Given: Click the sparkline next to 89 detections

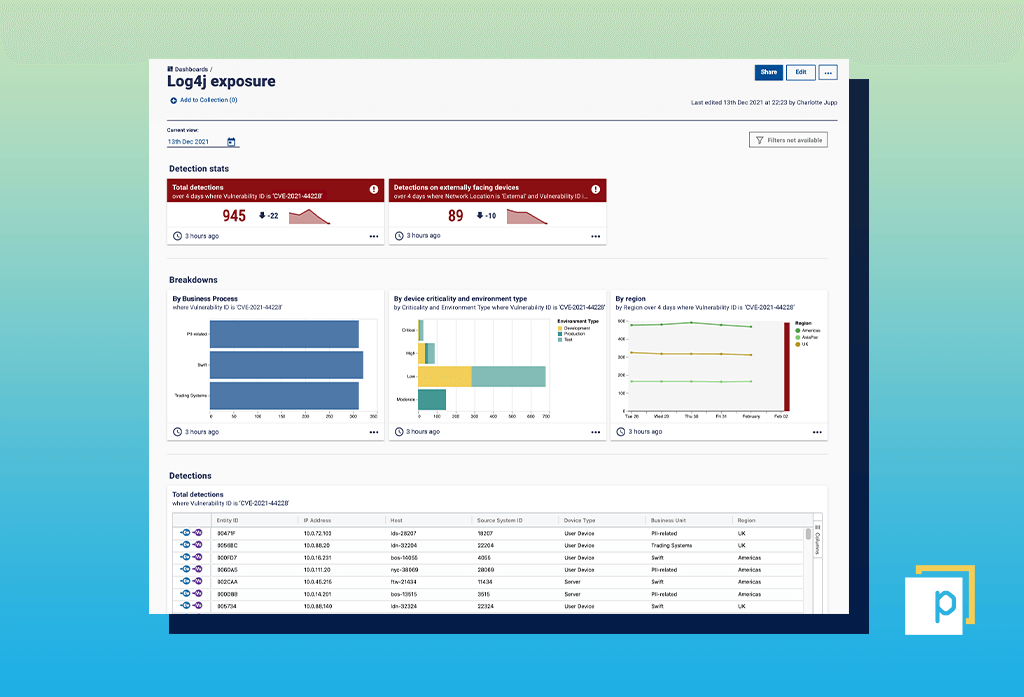Looking at the screenshot, I should click(x=526, y=216).
